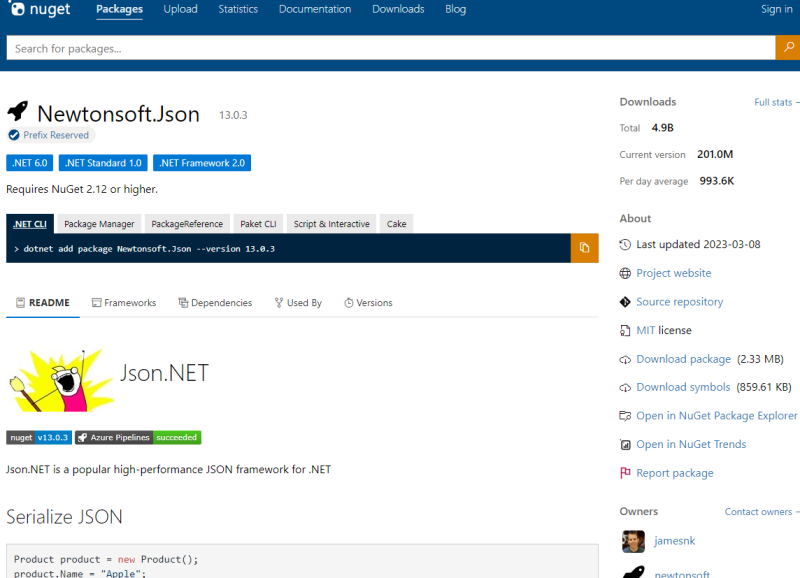Switch to Package Manager tab

coord(99,224)
